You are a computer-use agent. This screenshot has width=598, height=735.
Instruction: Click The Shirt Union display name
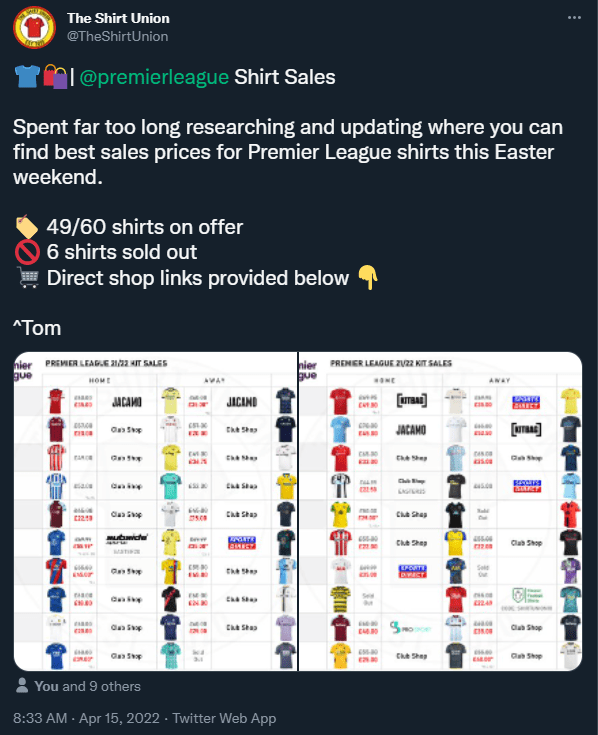click(118, 18)
